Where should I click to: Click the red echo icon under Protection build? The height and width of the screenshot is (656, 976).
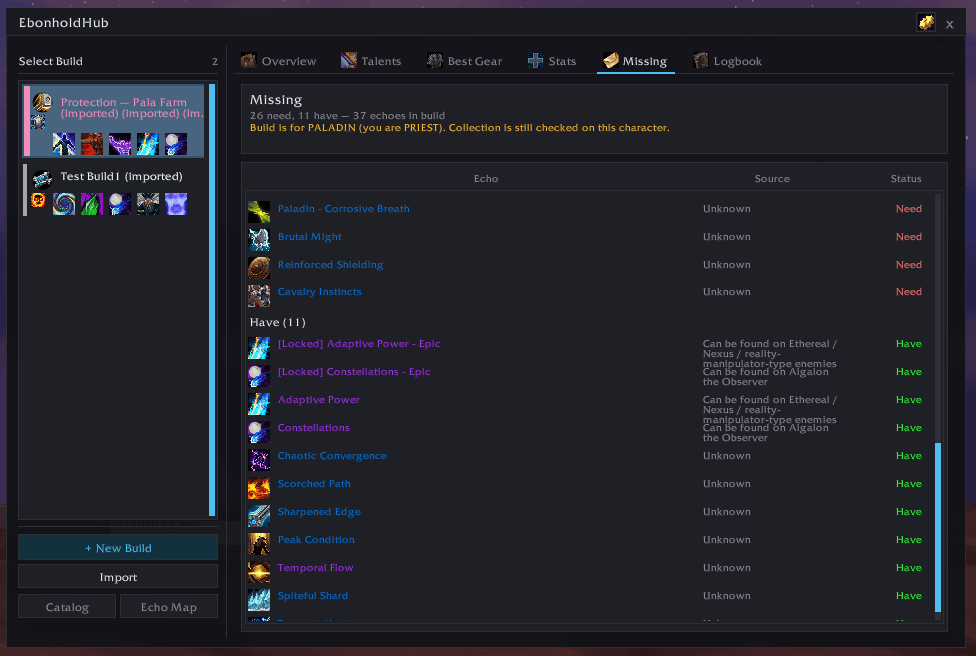92,144
